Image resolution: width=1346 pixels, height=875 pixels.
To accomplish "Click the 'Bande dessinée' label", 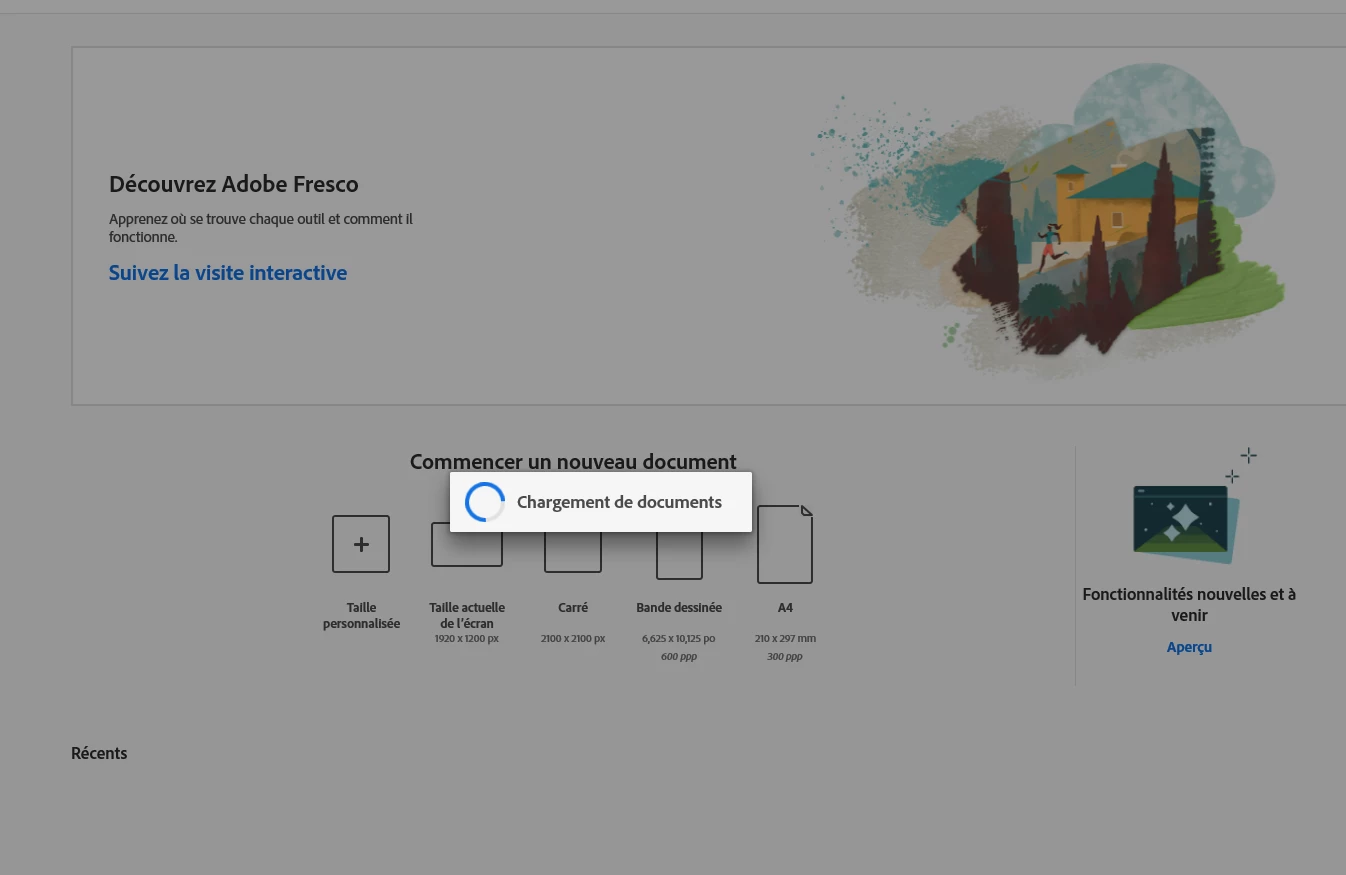I will pos(679,607).
